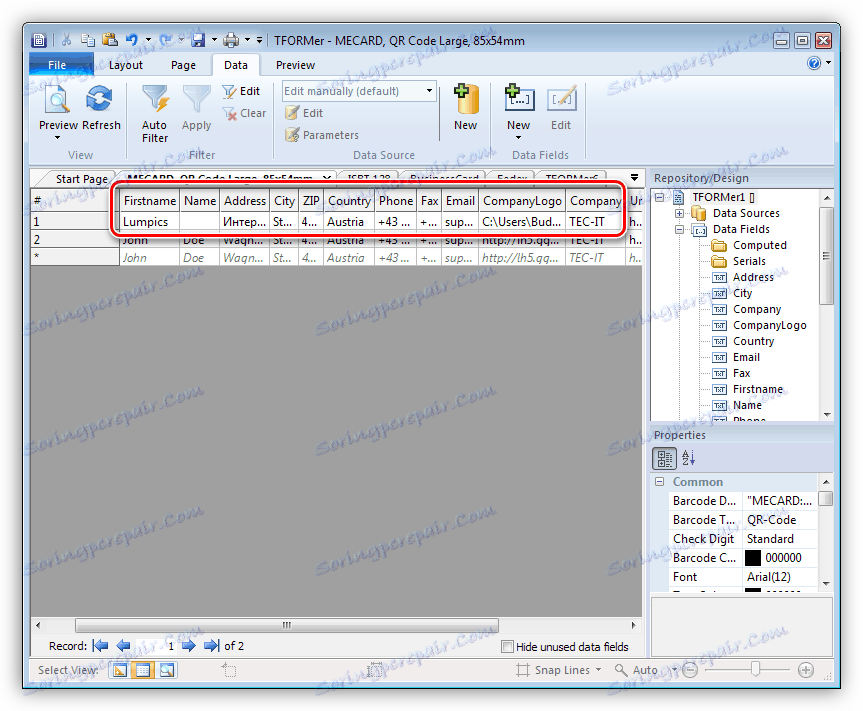Switch to the Page ribbon tab
This screenshot has height=711, width=863.
183,65
